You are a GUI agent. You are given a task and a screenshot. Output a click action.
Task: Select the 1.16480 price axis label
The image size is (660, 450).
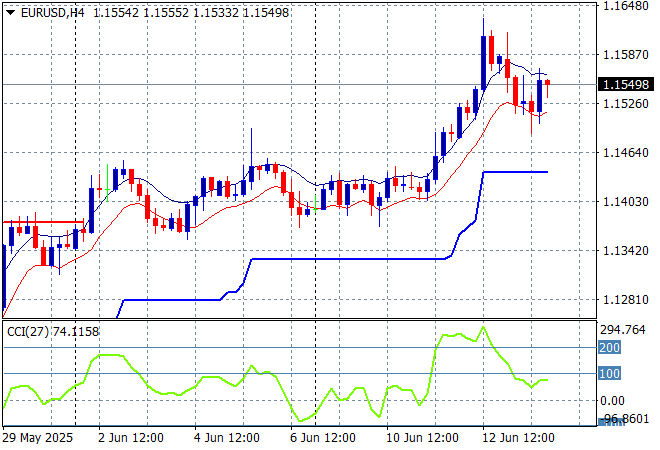point(626,6)
